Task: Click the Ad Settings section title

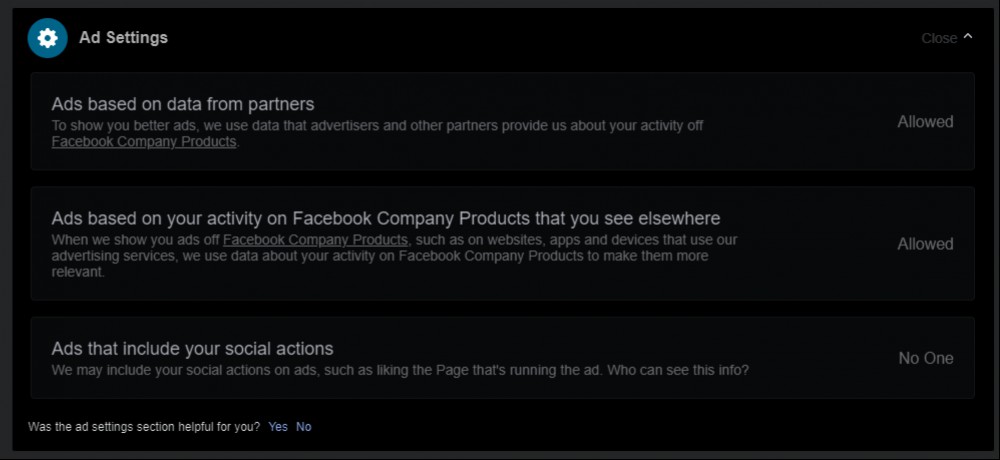Action: [x=123, y=38]
